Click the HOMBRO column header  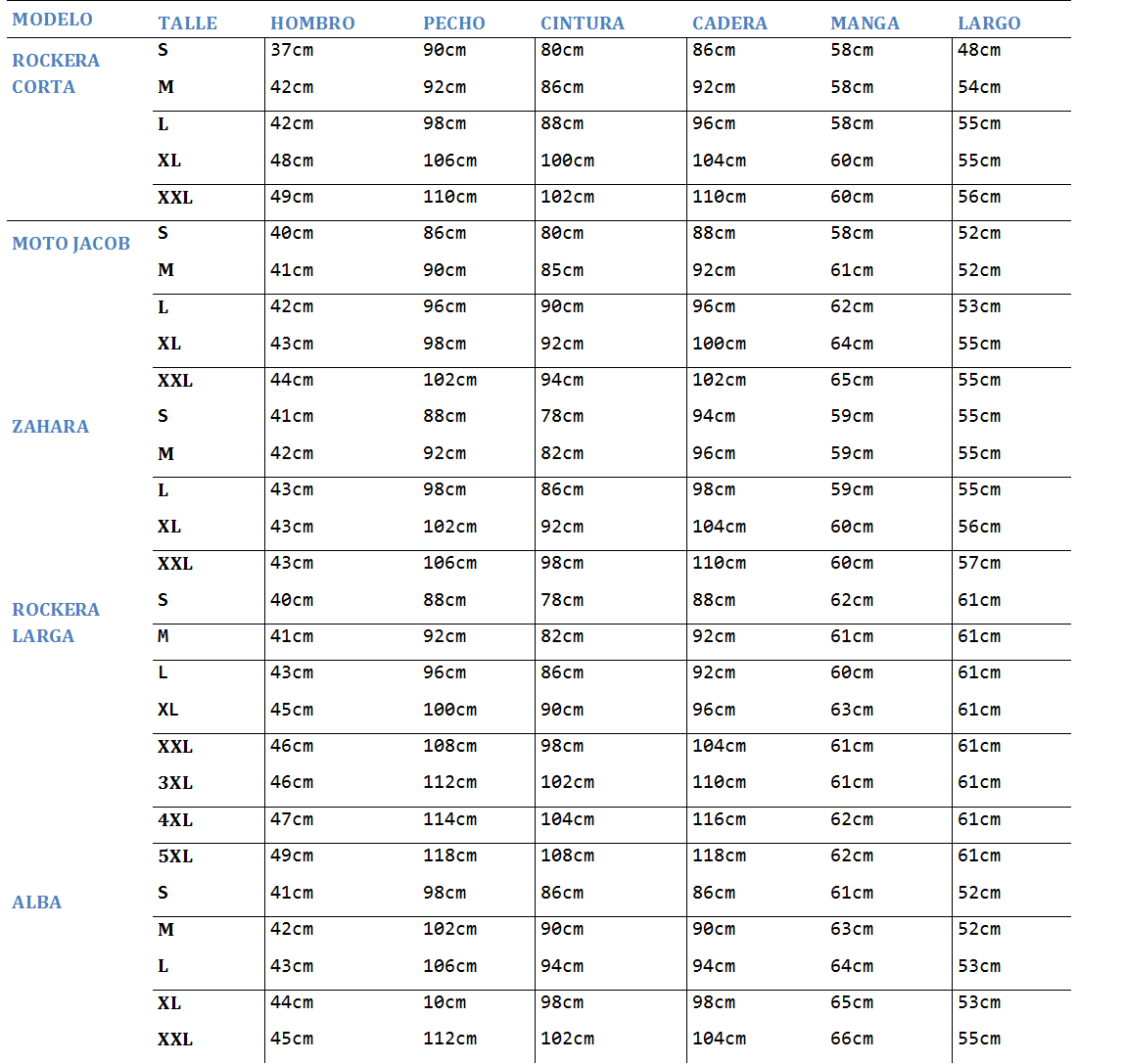312,23
